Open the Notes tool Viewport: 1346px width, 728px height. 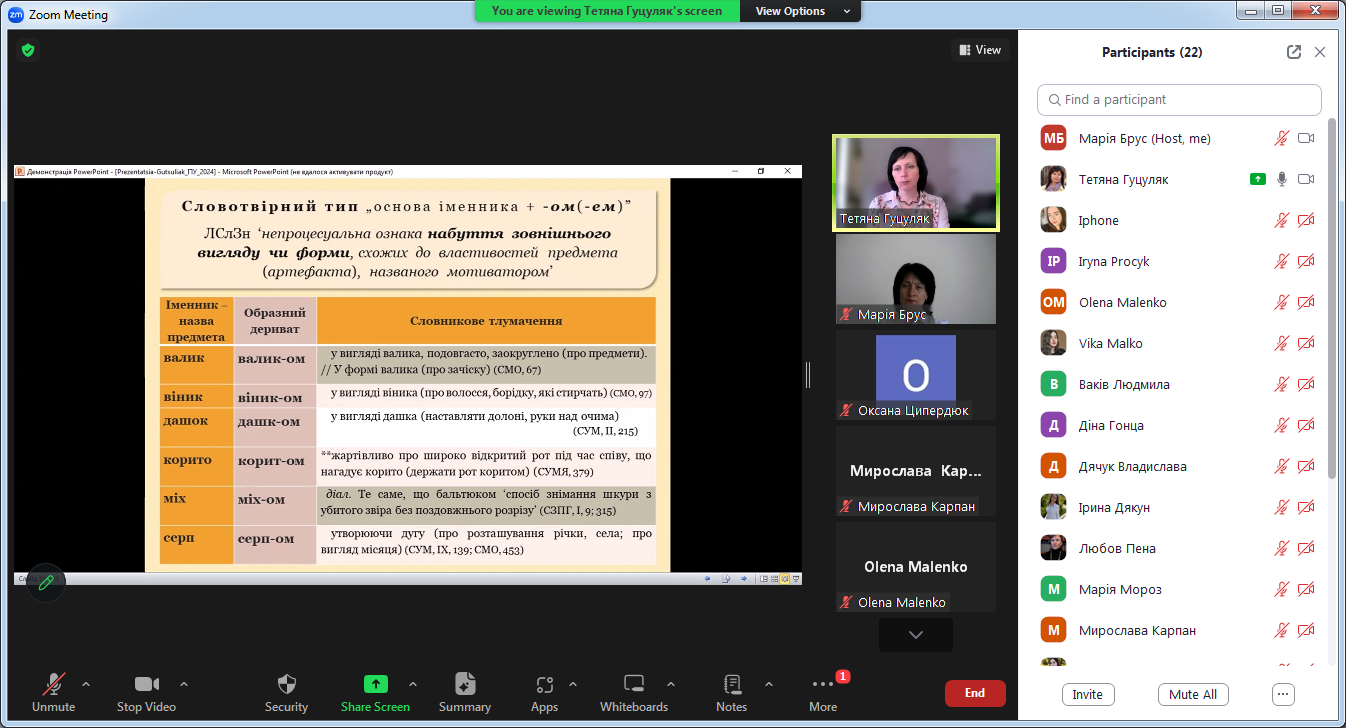point(731,684)
